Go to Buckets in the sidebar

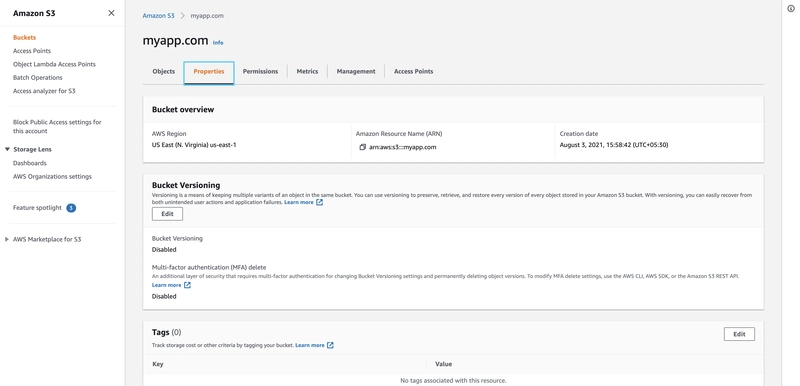coord(24,37)
